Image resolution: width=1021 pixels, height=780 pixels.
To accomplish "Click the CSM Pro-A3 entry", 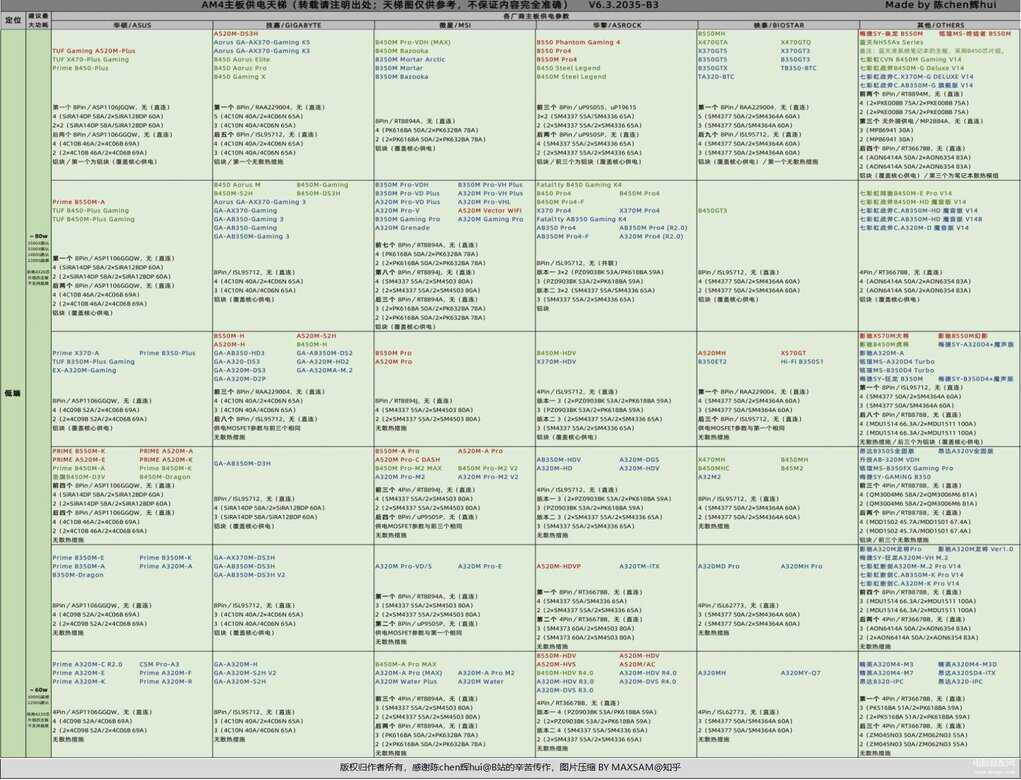I will pos(160,664).
